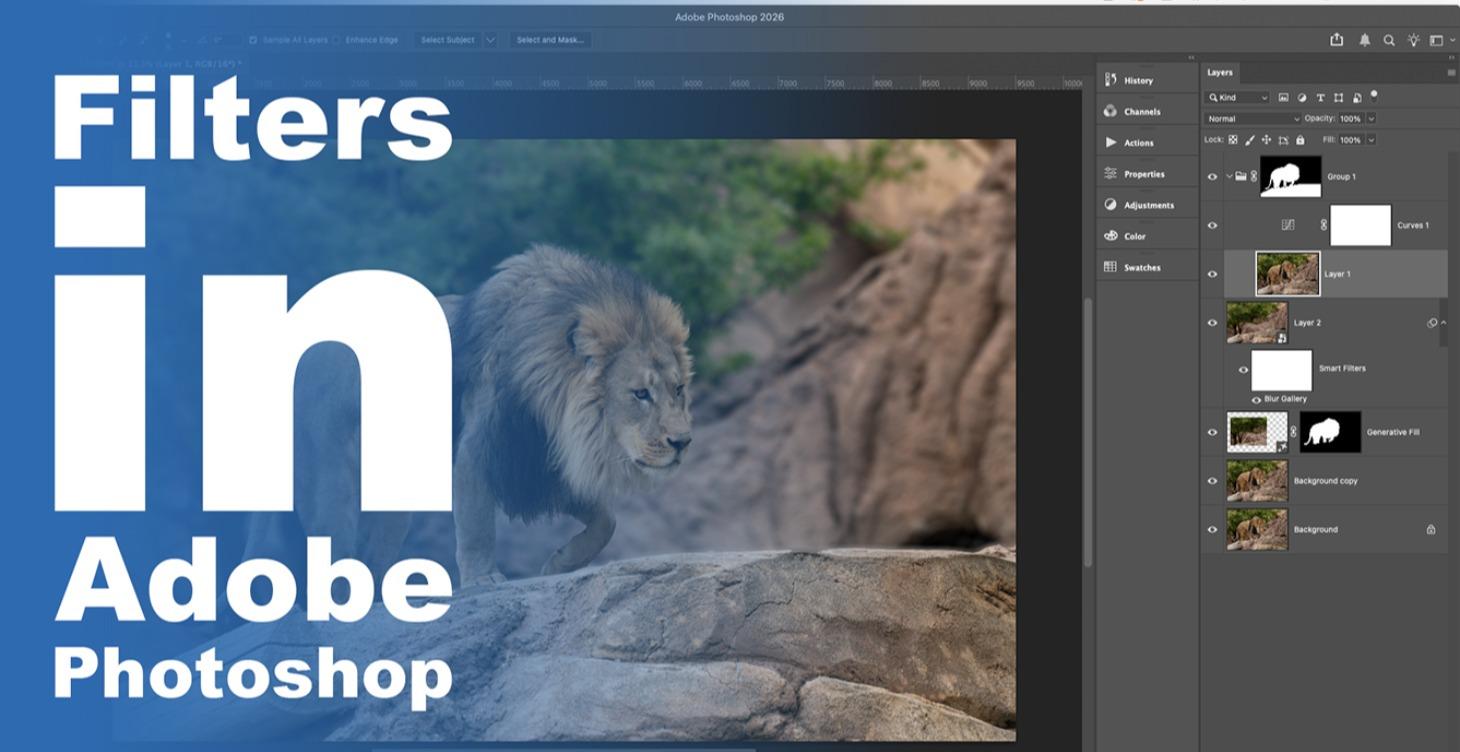
Task: Filter layers by adjustment layers icon
Action: pyautogui.click(x=1302, y=98)
